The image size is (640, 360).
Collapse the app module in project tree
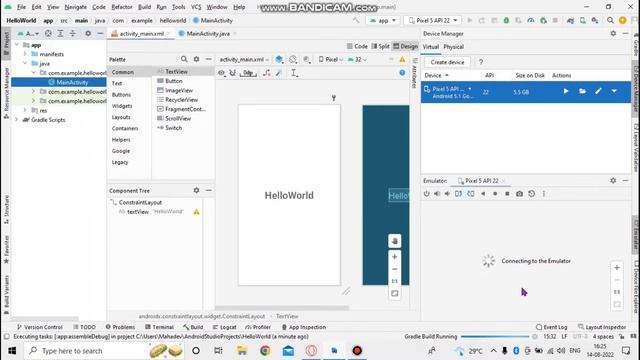pyautogui.click(x=17, y=45)
